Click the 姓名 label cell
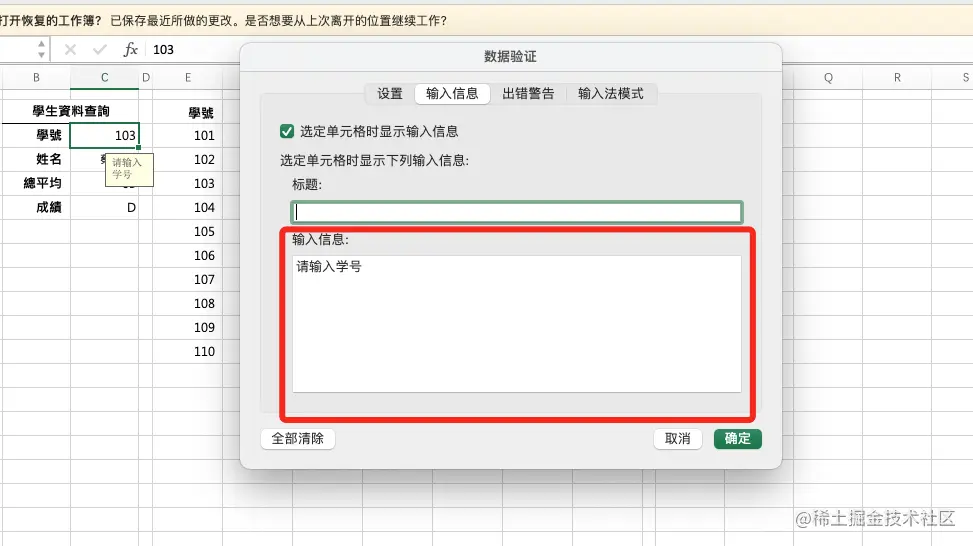The width and height of the screenshot is (973, 546). (x=36, y=159)
